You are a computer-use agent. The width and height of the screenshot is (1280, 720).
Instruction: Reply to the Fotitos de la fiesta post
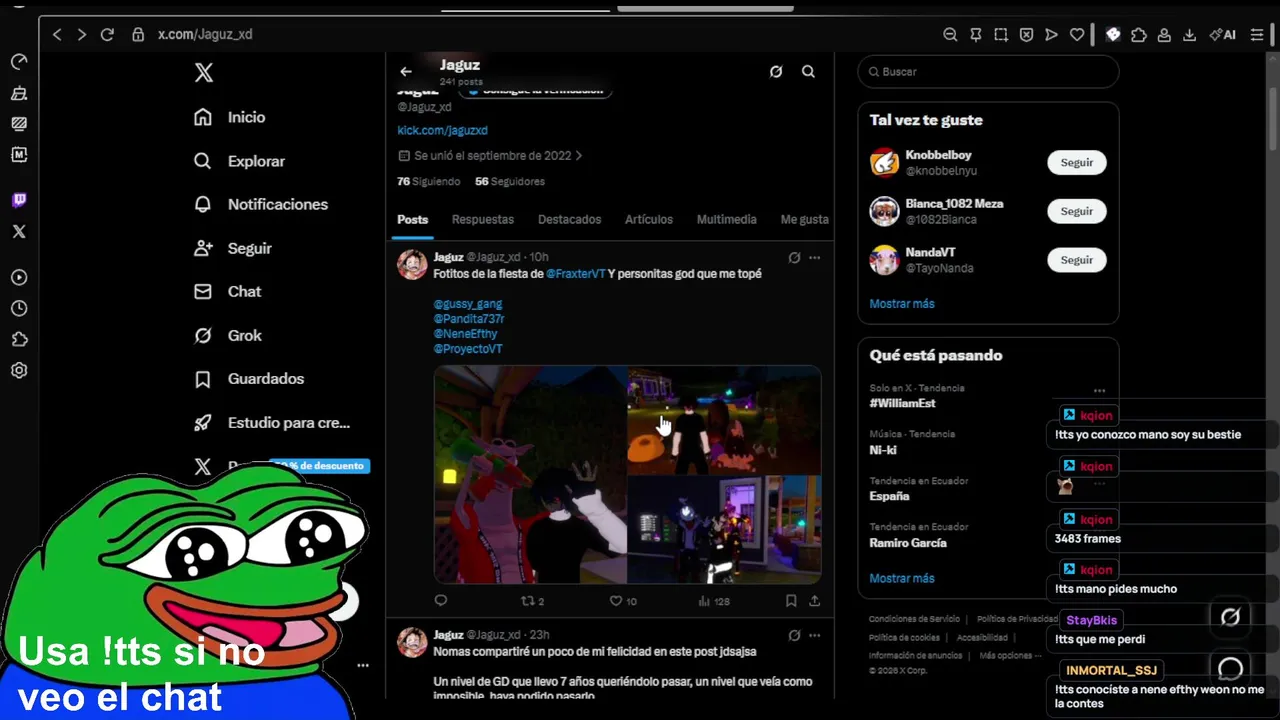coord(441,601)
